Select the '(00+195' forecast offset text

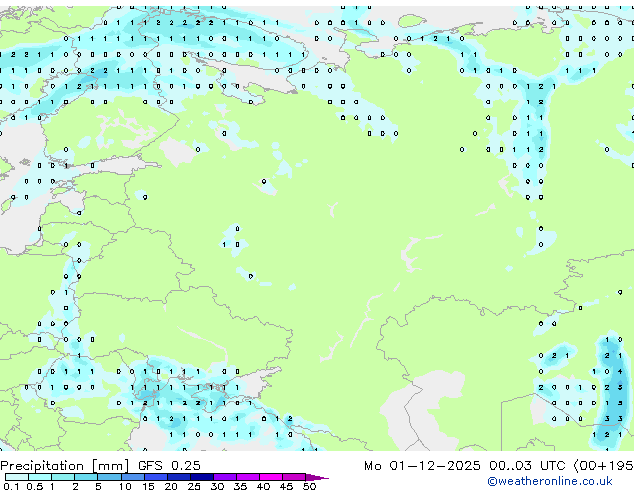[603, 466]
